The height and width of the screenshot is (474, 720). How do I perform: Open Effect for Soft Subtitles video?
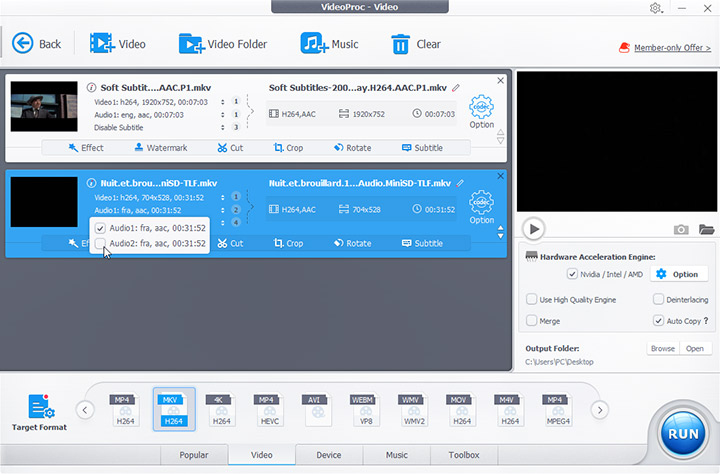click(86, 148)
